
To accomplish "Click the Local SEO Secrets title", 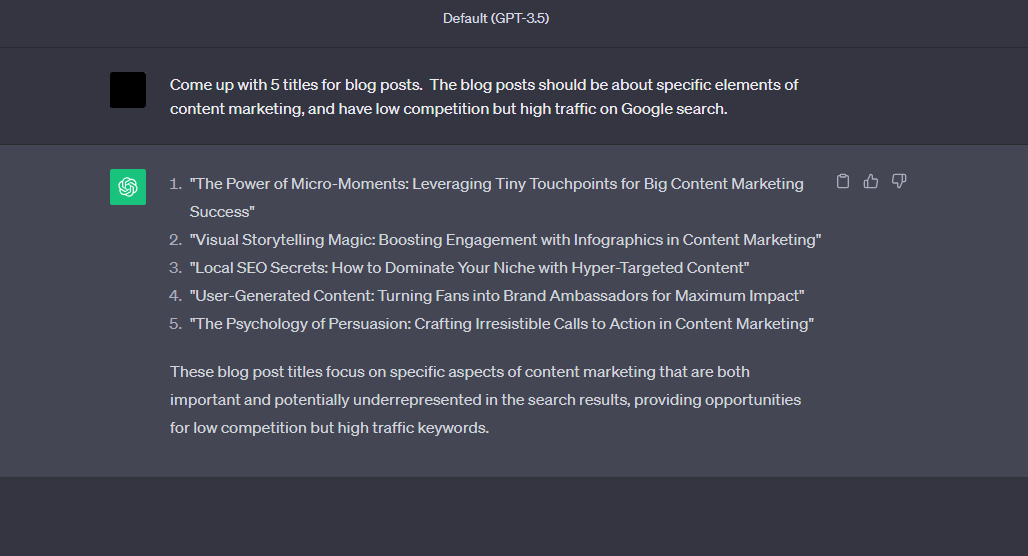I will (469, 268).
